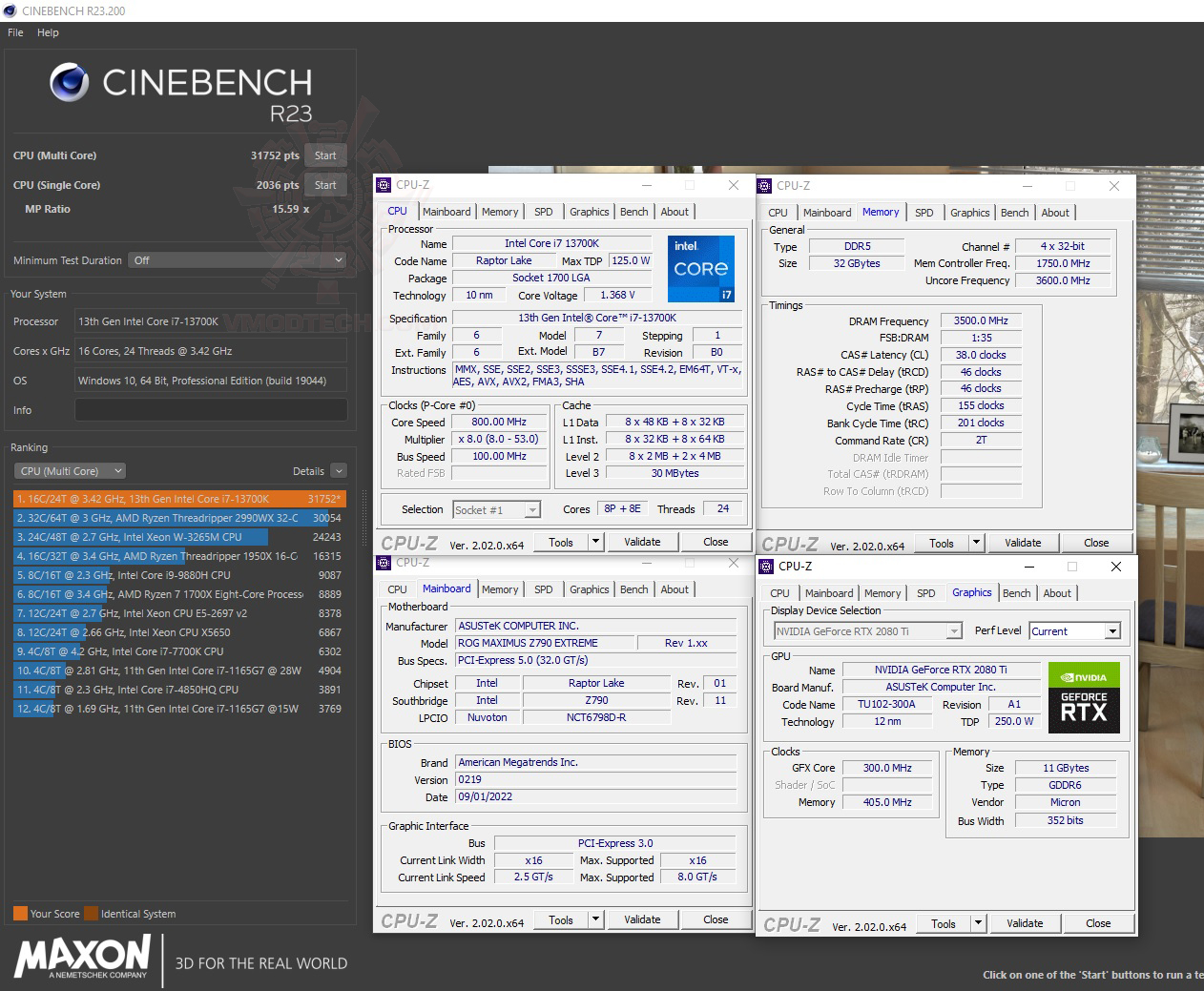This screenshot has height=991, width=1204.
Task: Click the BIOS version 0219 field
Action: 595,779
